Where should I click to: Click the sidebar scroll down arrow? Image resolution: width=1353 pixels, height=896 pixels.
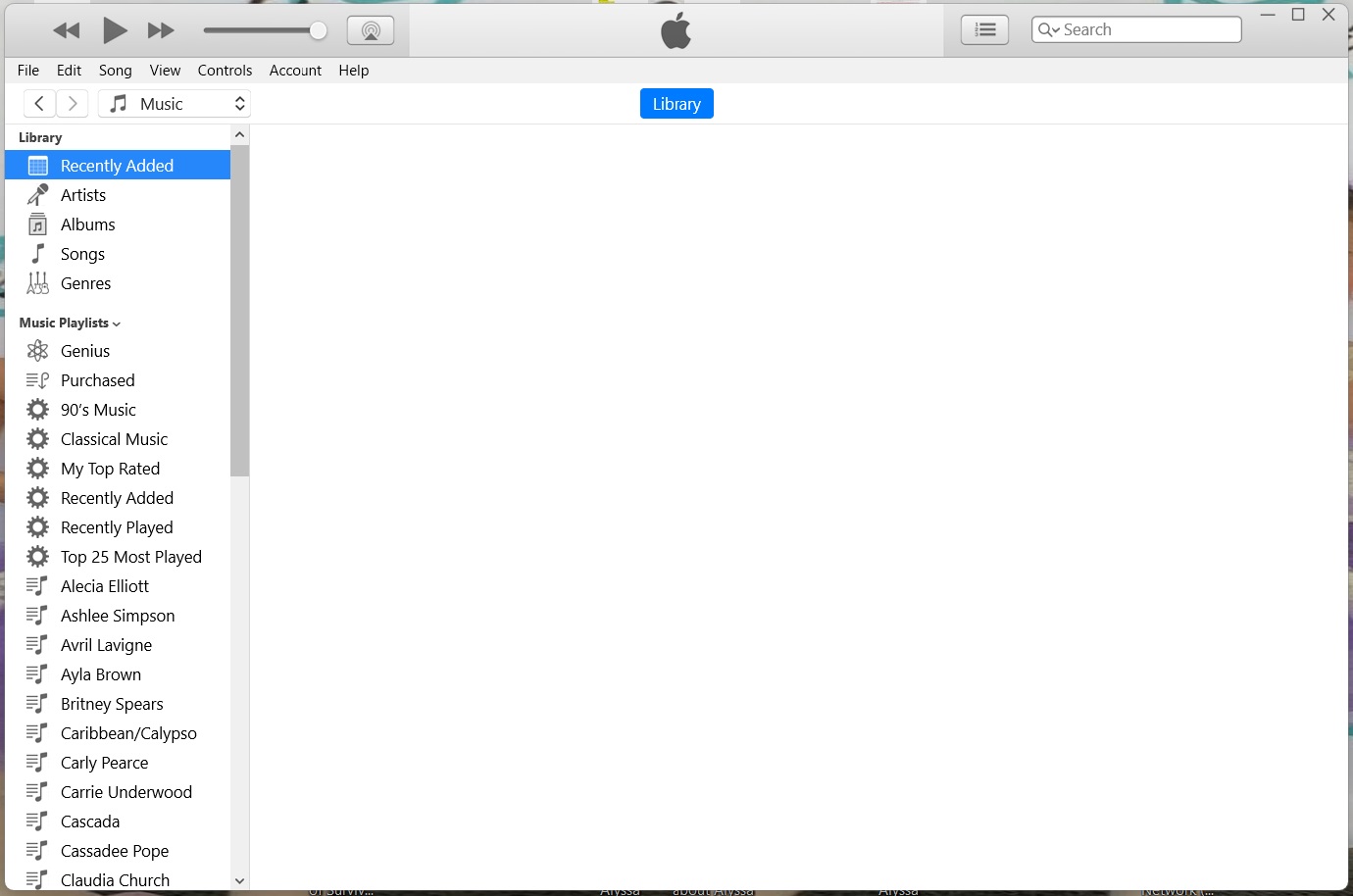[x=239, y=881]
